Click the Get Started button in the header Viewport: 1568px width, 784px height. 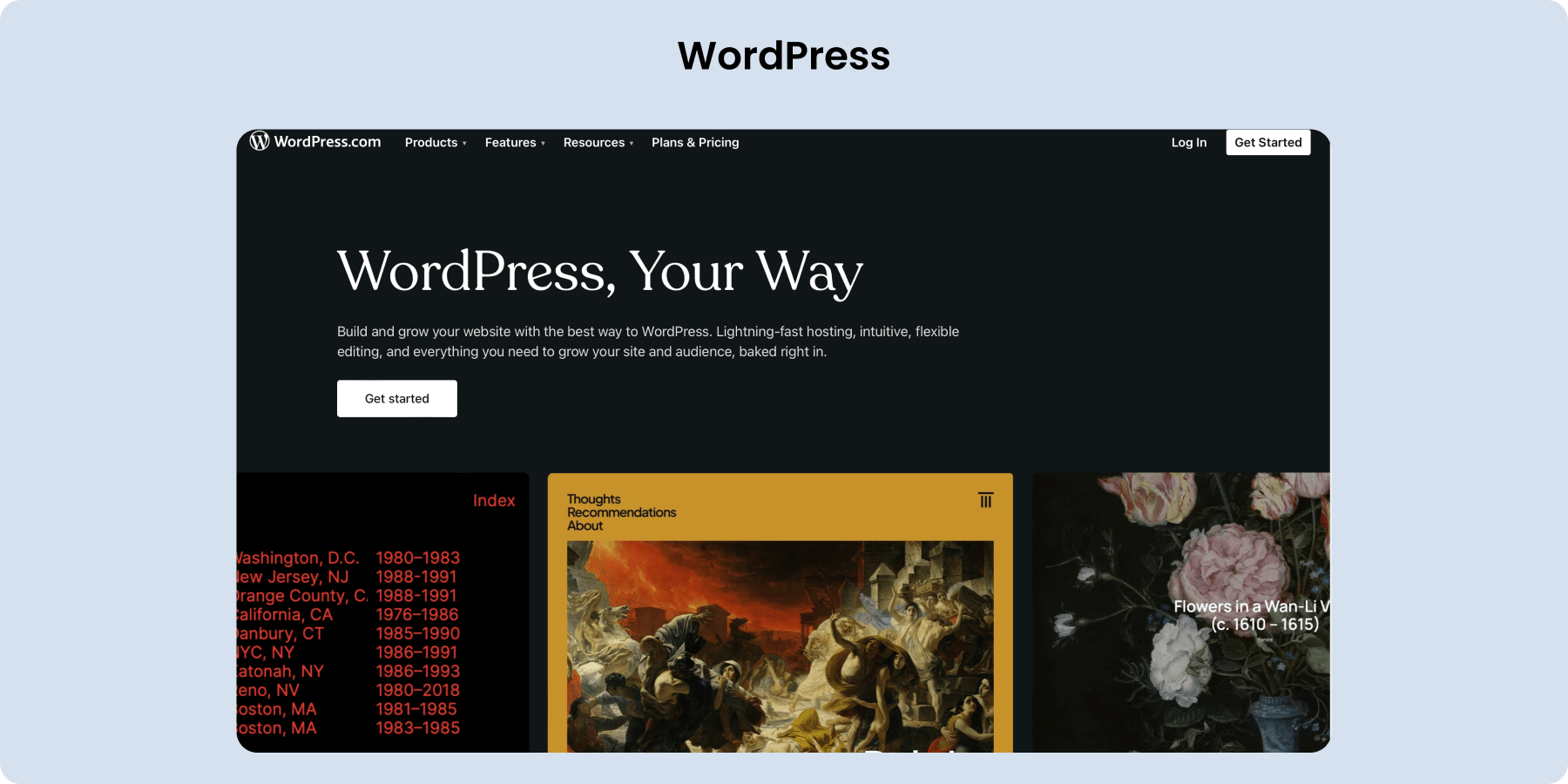coord(1268,142)
